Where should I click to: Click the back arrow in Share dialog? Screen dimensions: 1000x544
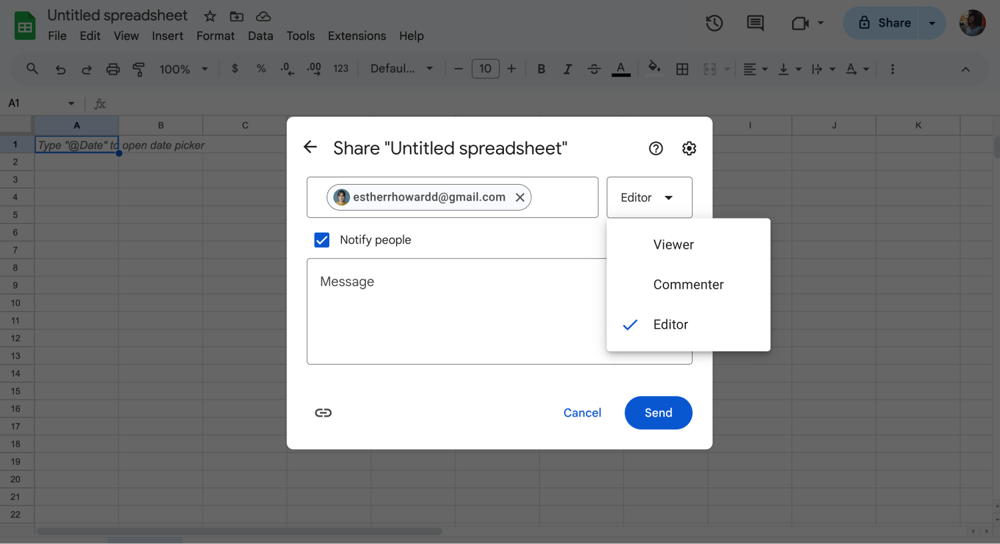point(310,148)
